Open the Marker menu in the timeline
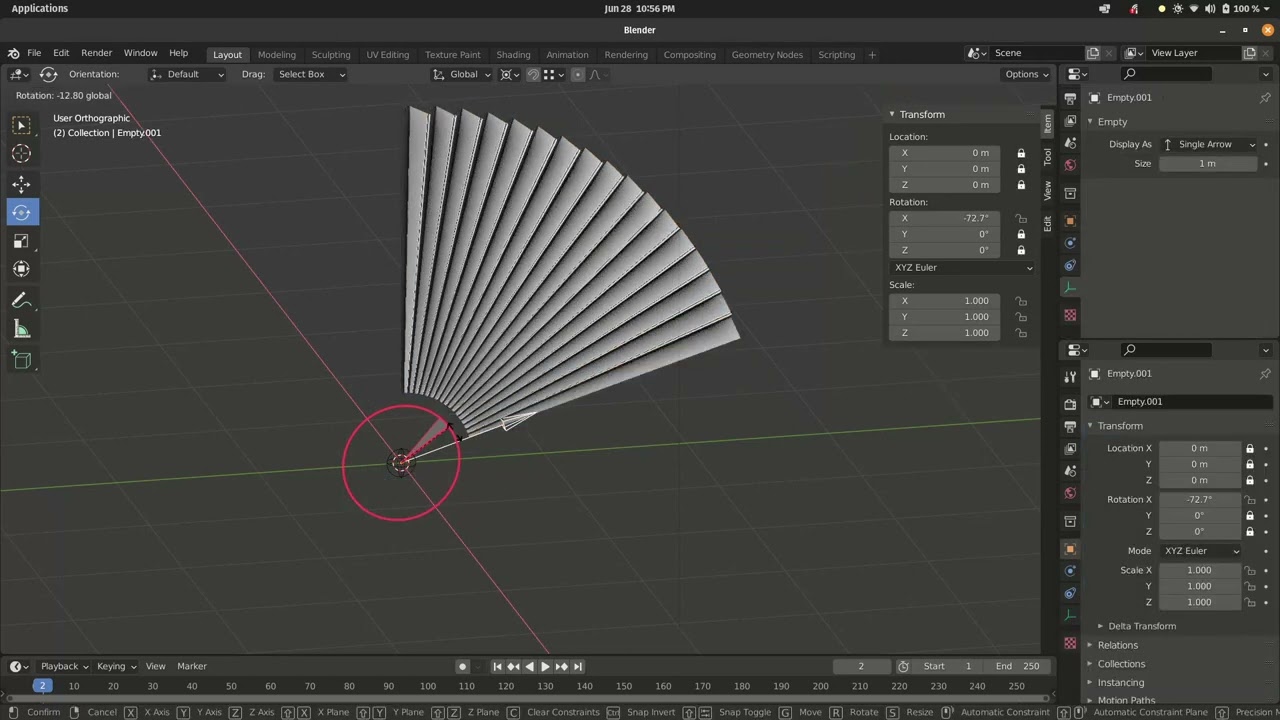This screenshot has width=1280, height=720. pos(192,666)
